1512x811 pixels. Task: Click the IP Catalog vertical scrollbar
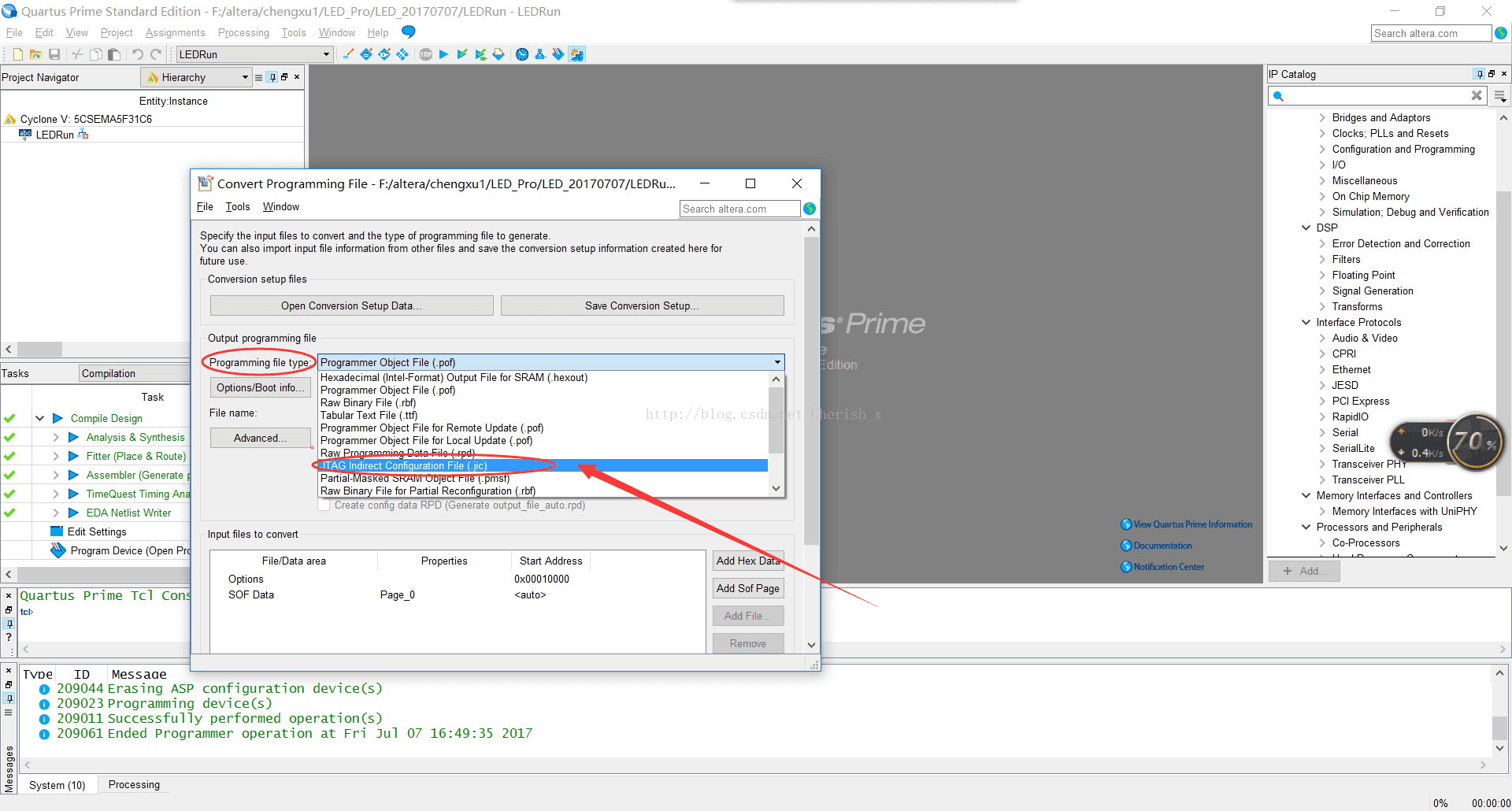pos(1503,332)
